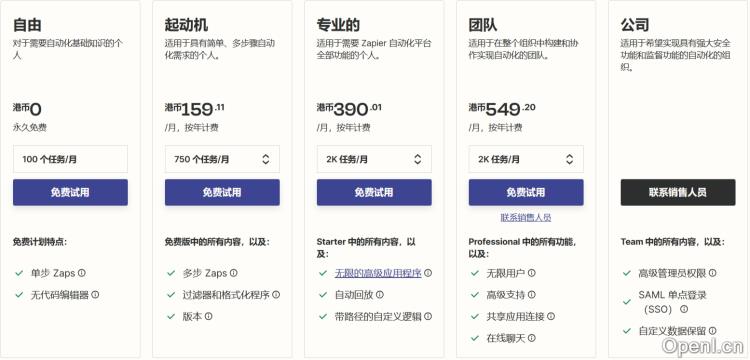This screenshot has width=750, height=360.
Task: Open the 750 个任务/月 dropdown
Action: pyautogui.click(x=222, y=159)
